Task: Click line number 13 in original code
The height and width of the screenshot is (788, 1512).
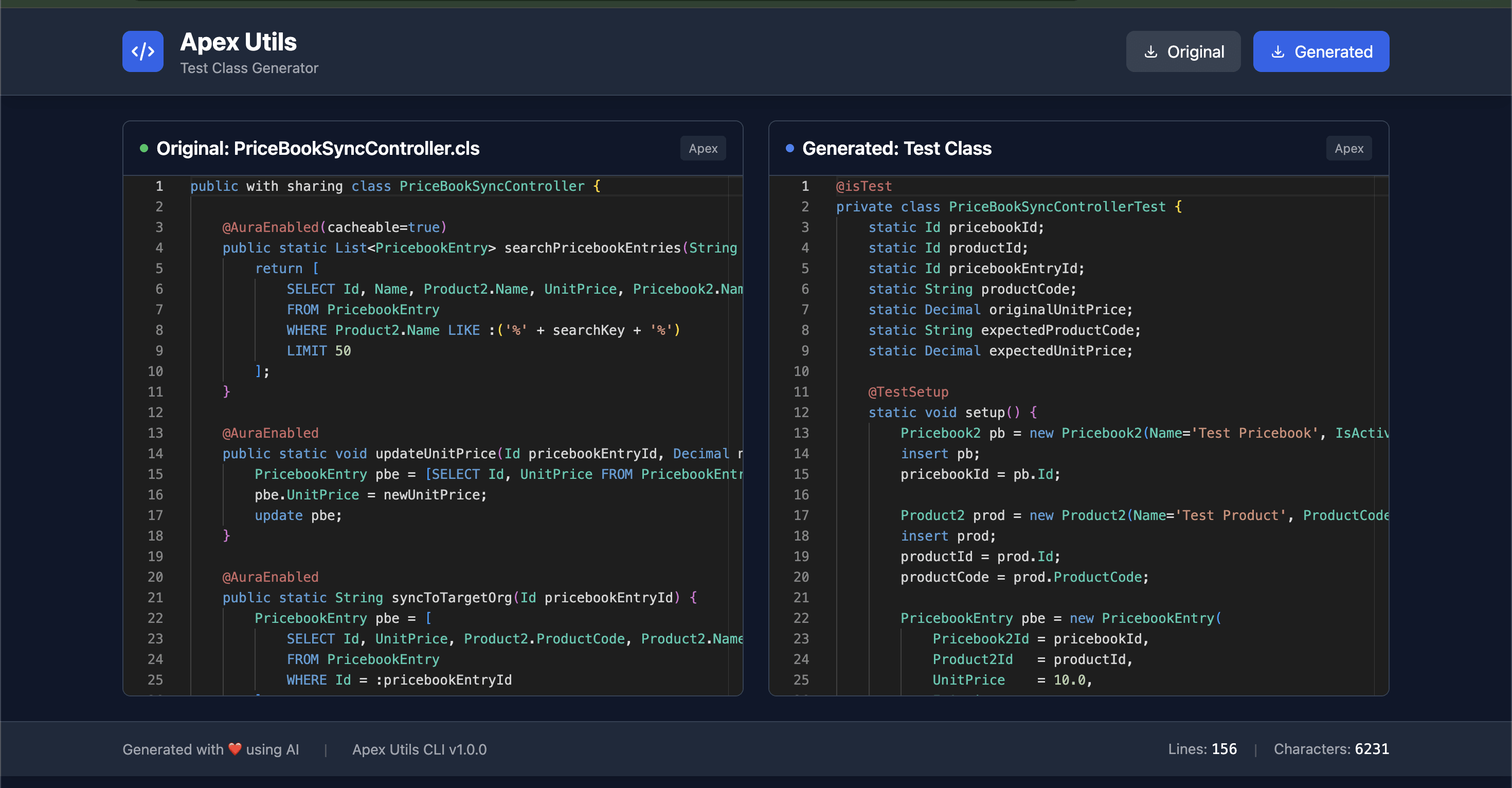Action: [x=155, y=433]
